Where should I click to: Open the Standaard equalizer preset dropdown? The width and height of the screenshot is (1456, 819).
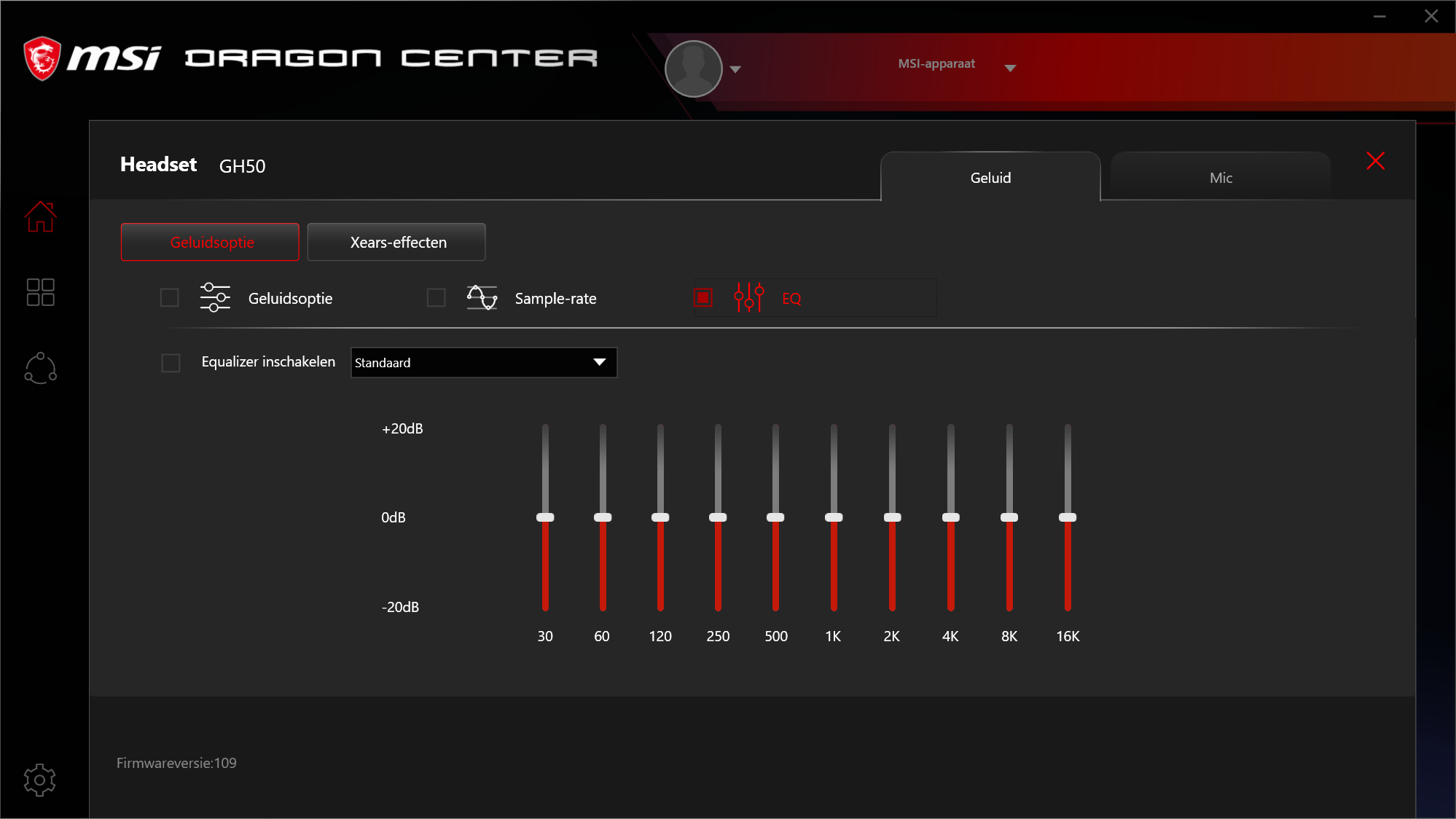[x=484, y=362]
